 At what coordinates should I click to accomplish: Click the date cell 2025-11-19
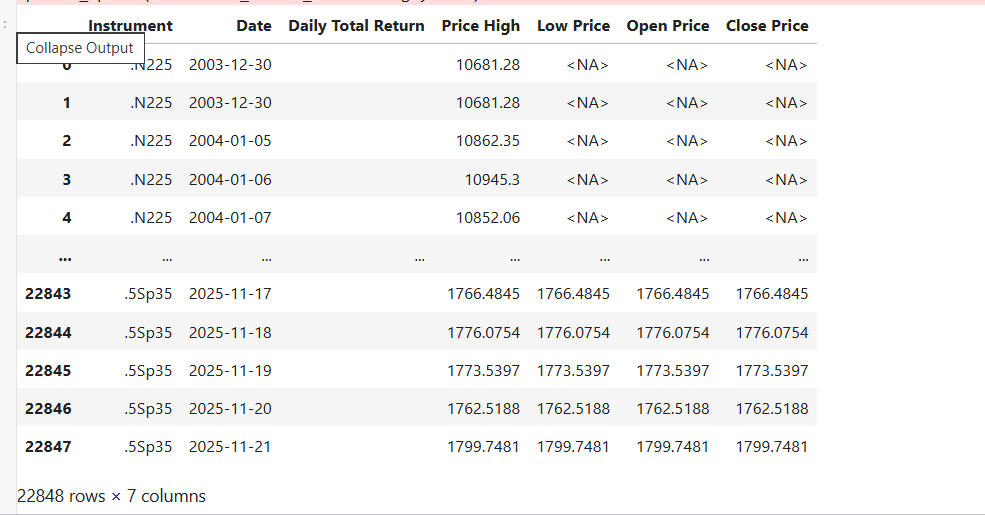coord(230,371)
